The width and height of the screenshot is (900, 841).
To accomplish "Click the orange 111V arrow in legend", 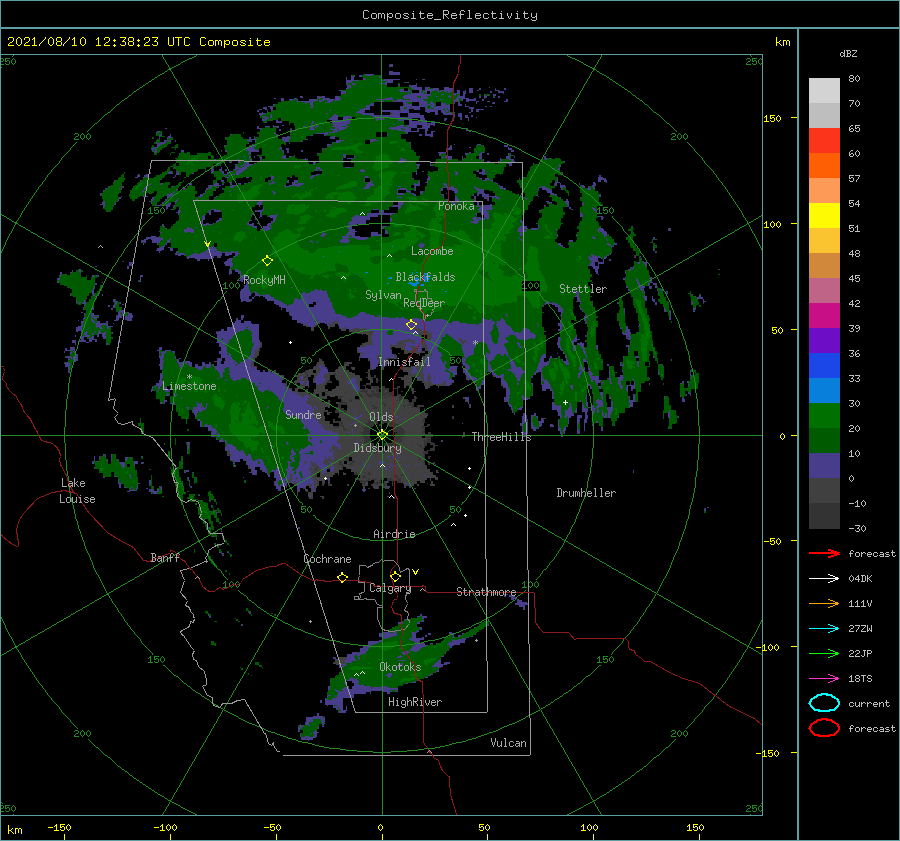I will 824,603.
